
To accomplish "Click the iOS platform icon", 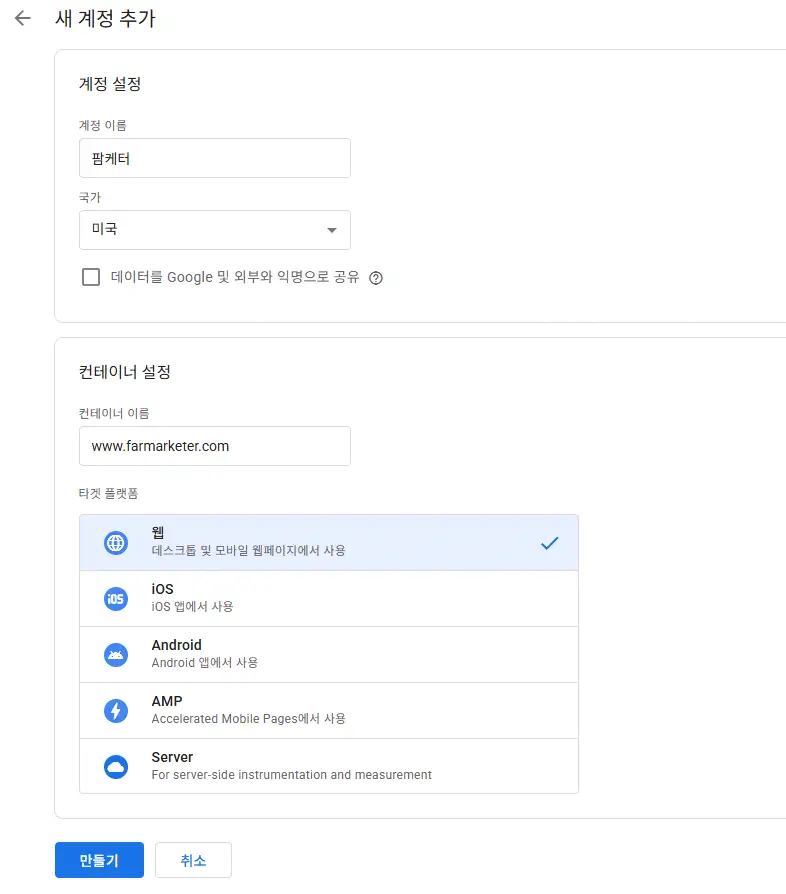I will pyautogui.click(x=116, y=599).
